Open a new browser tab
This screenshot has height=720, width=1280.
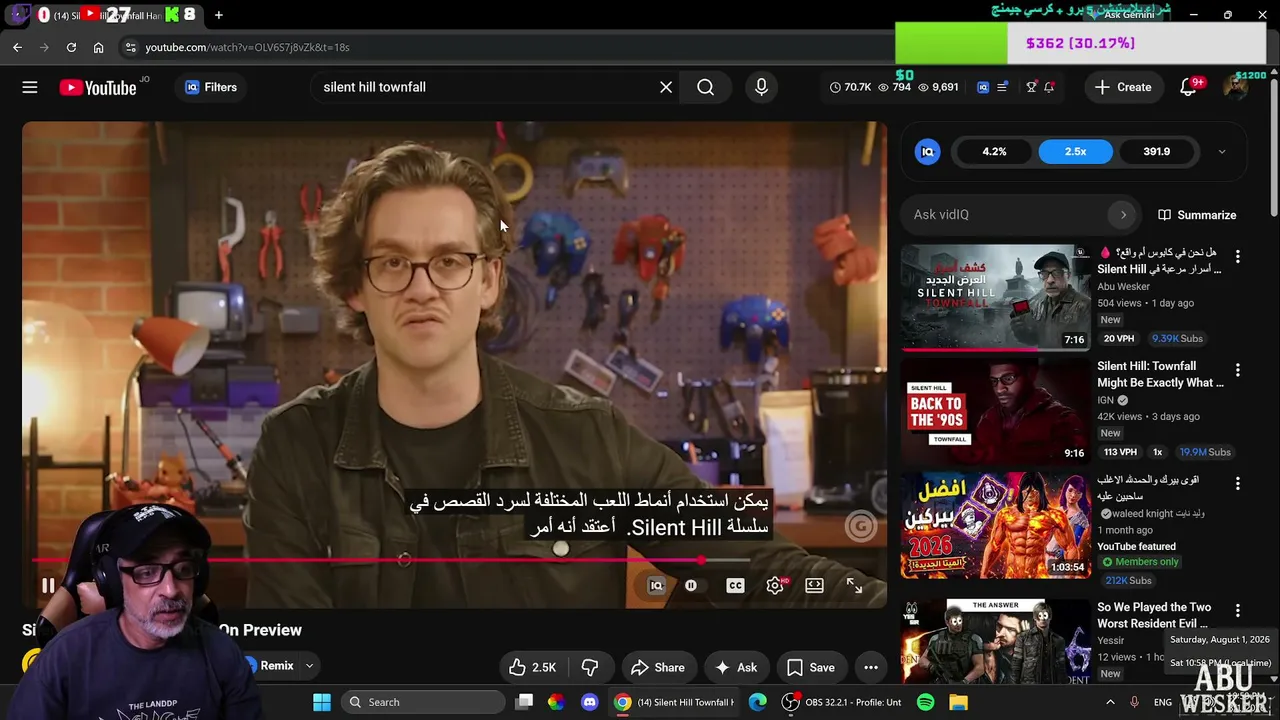(x=218, y=15)
